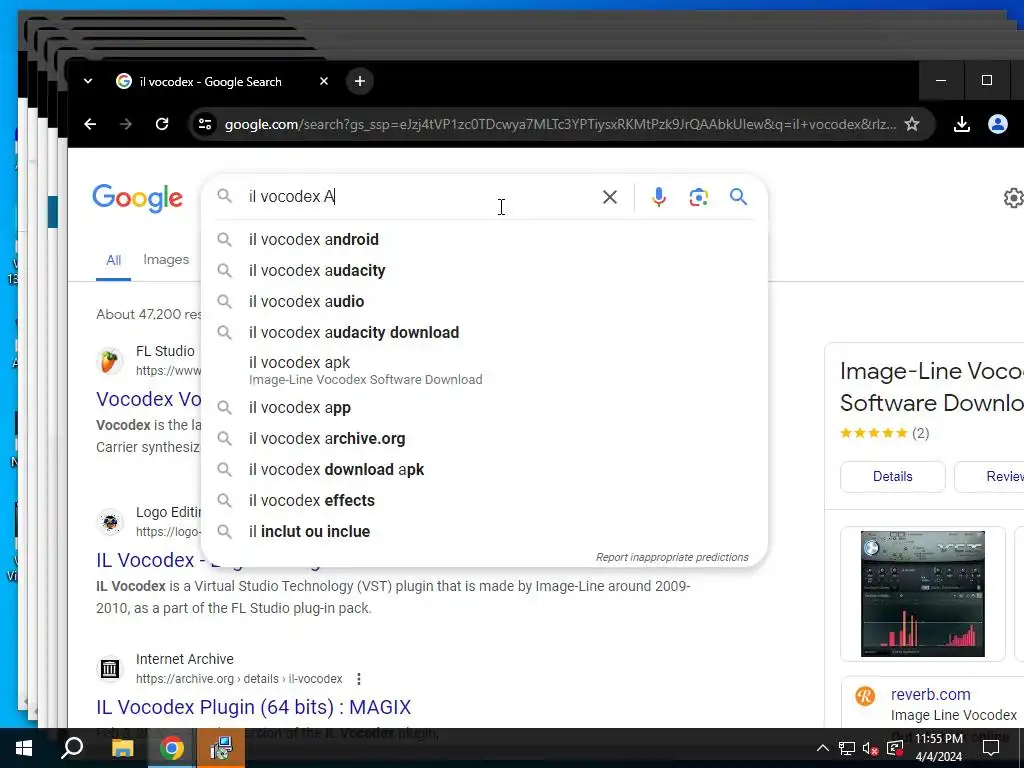The image size is (1024, 768).
Task: Click 'Report inappropriate predictions' link
Action: pyautogui.click(x=672, y=557)
